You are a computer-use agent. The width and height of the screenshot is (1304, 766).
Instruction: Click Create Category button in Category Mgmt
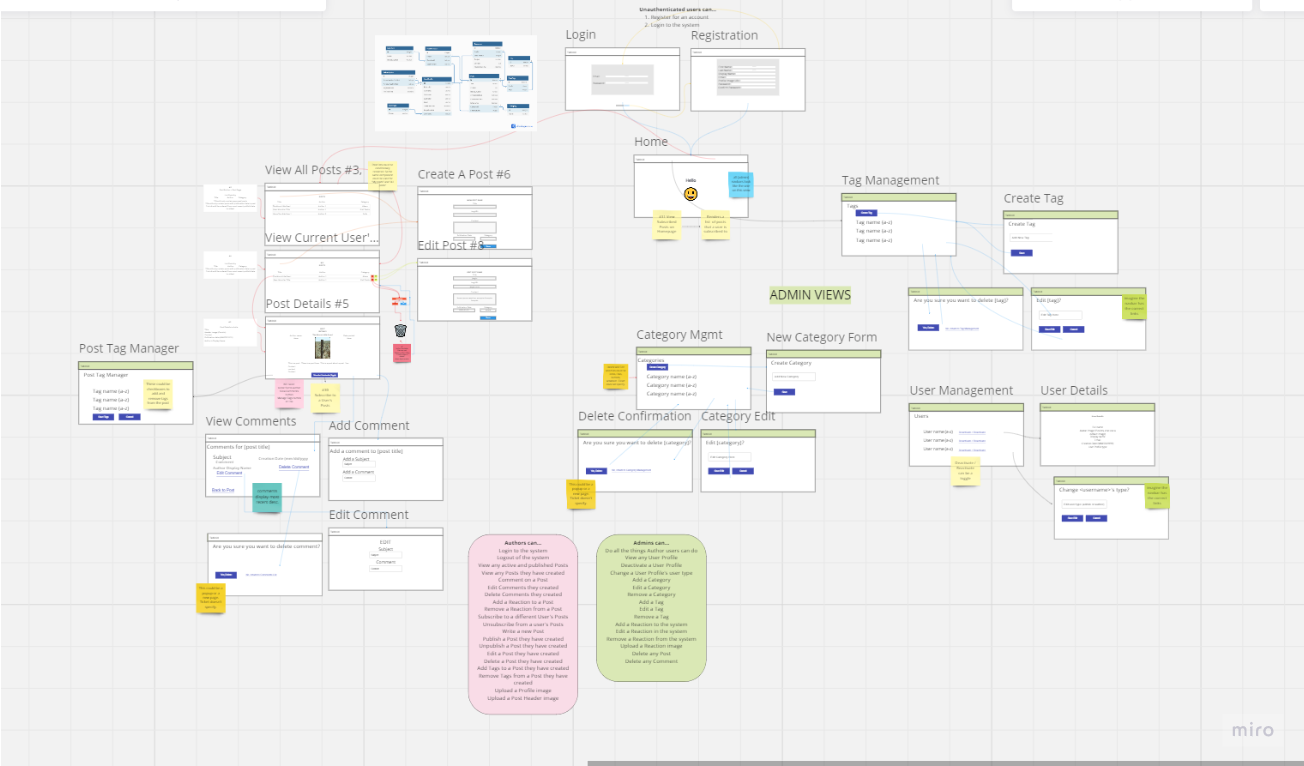657,367
